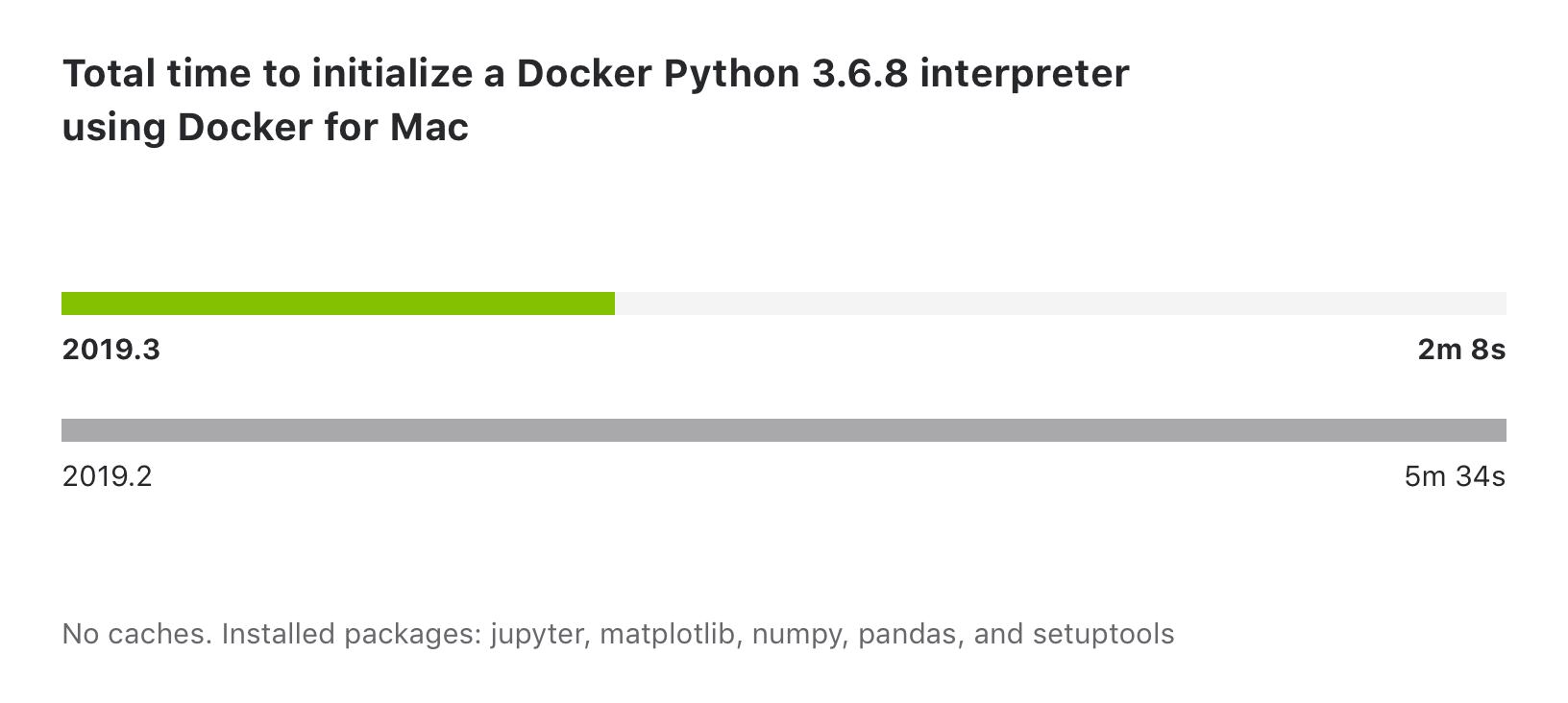Click the word "interpreter" in the title
This screenshot has height=703, width=1568.
pos(1024,74)
